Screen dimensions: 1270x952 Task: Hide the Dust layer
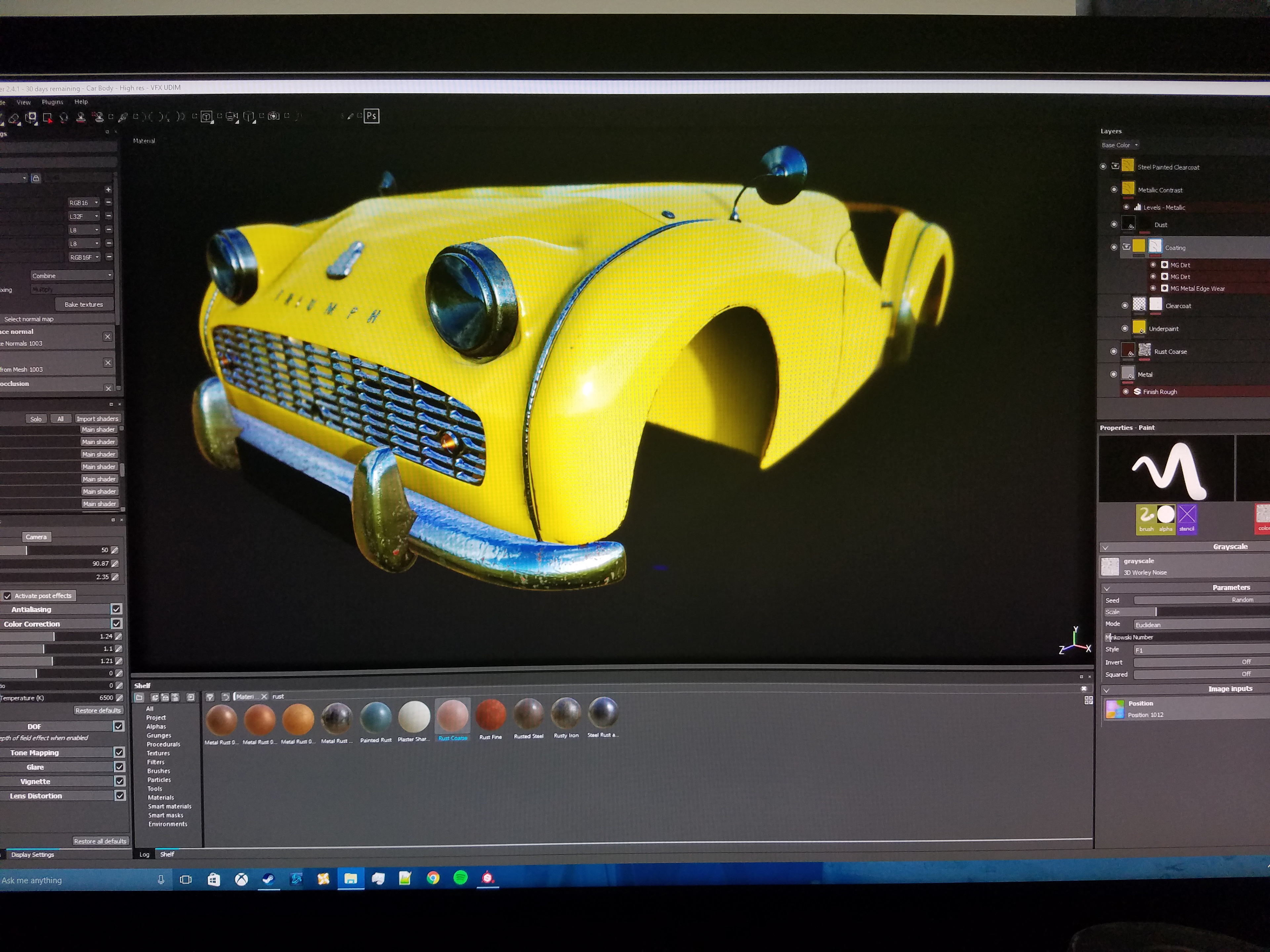tap(1114, 224)
